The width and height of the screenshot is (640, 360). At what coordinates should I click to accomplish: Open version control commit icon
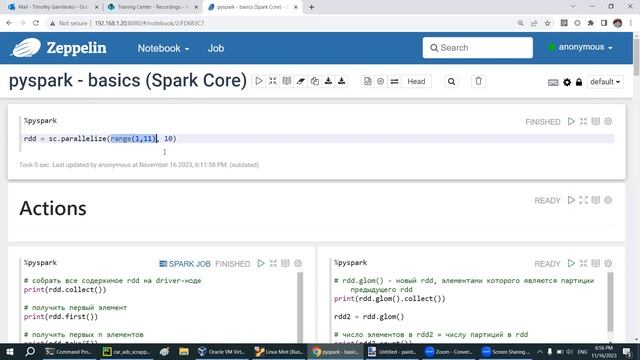click(367, 81)
